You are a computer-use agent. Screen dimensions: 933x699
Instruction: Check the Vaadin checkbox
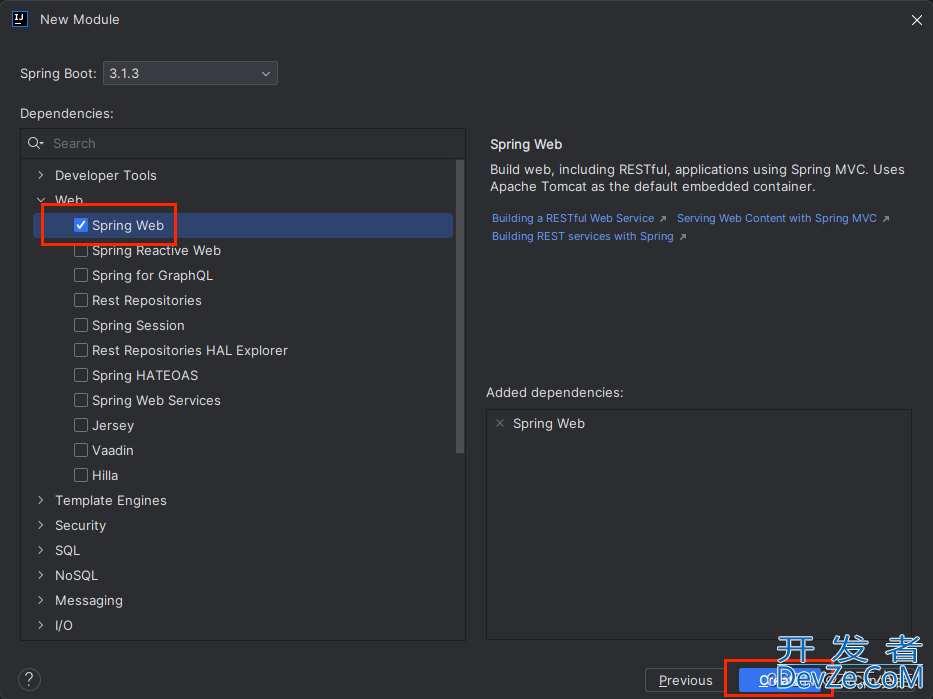coord(81,450)
